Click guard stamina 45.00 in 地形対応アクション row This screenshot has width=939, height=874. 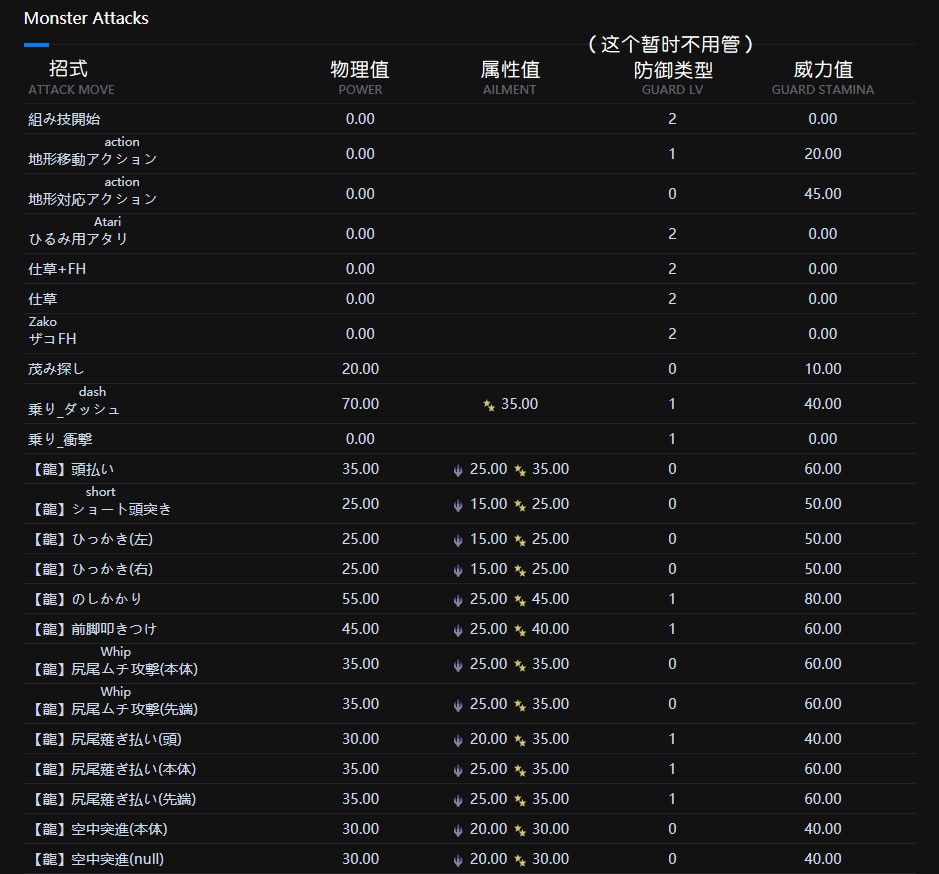823,194
